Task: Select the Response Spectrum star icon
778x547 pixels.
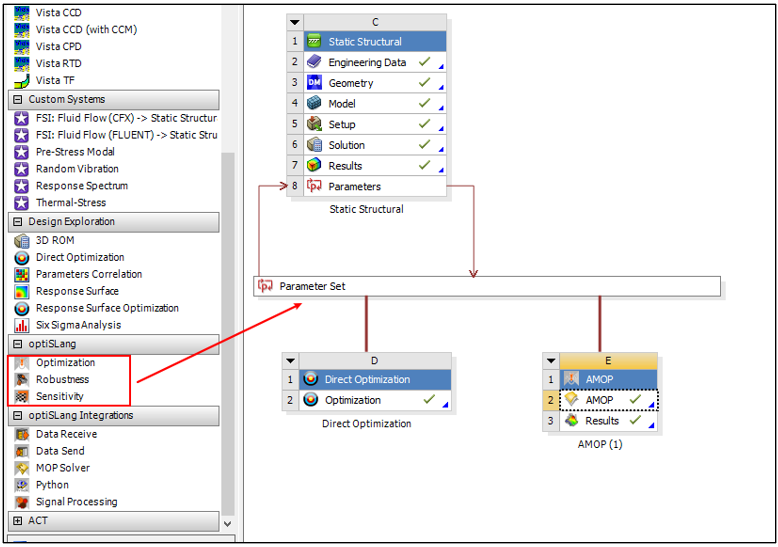Action: 21,186
